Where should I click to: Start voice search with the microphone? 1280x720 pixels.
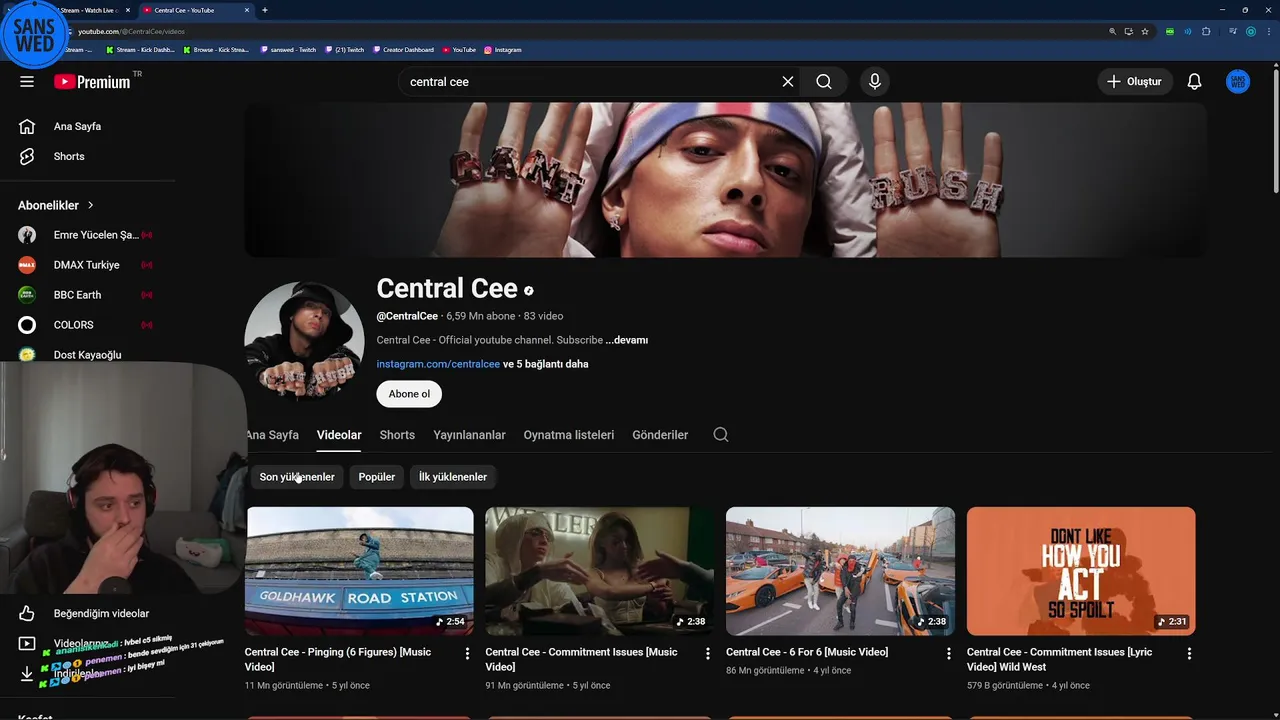pos(875,82)
